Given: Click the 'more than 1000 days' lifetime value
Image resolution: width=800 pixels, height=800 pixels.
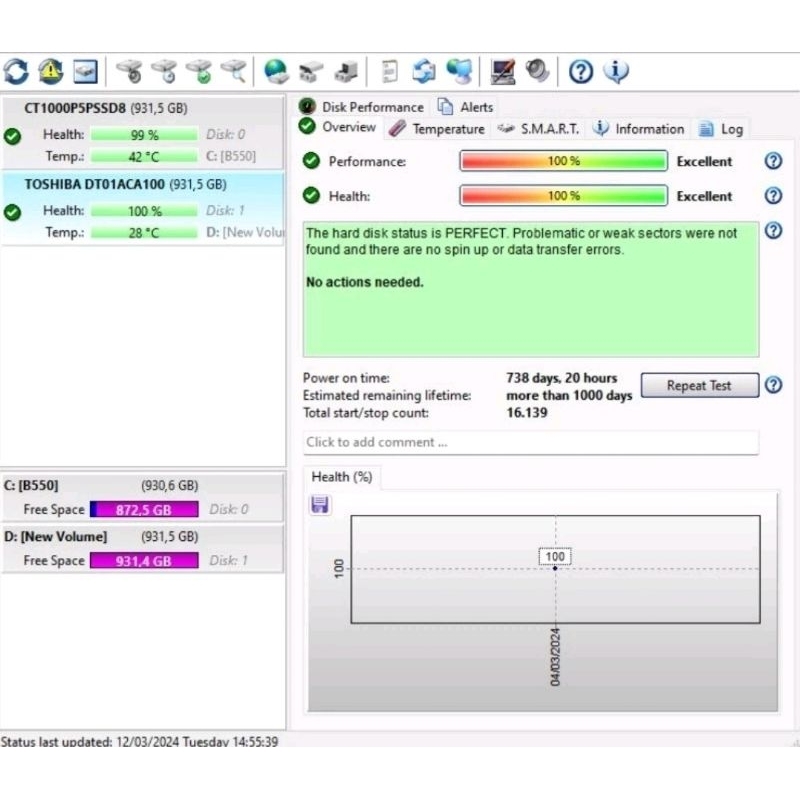Looking at the screenshot, I should click(569, 395).
